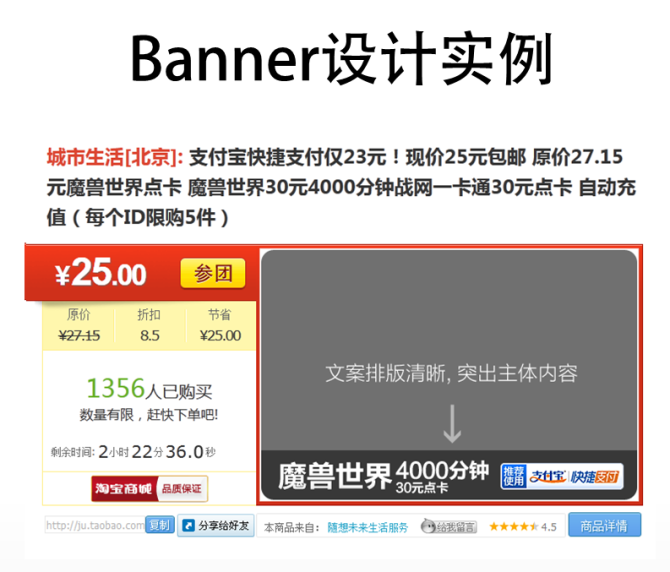Click the 品质保证 quality guarantee badge
Screen dimensions: 670x572
181,489
